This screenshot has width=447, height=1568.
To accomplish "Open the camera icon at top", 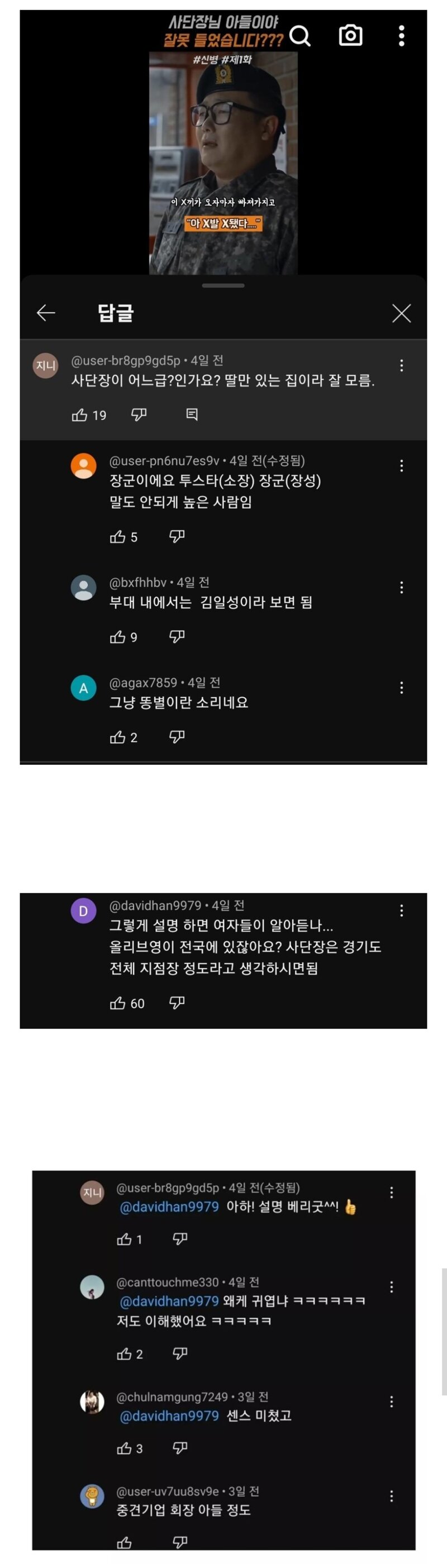I will coord(350,35).
